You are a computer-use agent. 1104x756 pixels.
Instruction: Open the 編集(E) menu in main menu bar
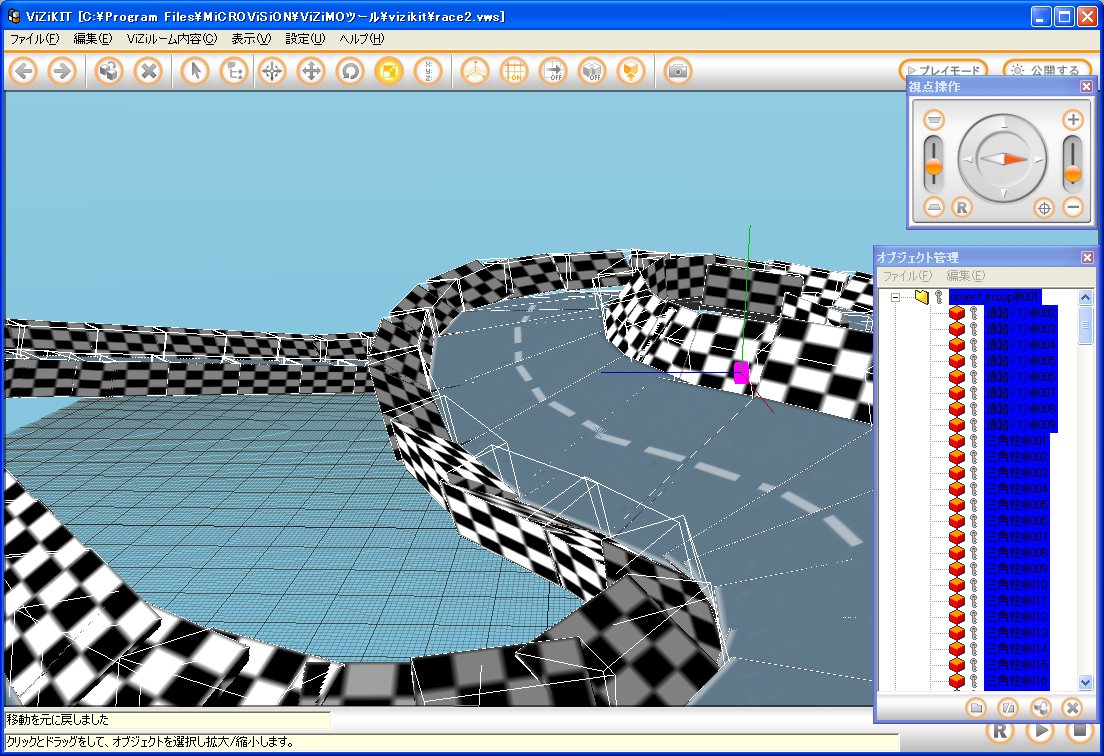(x=93, y=39)
